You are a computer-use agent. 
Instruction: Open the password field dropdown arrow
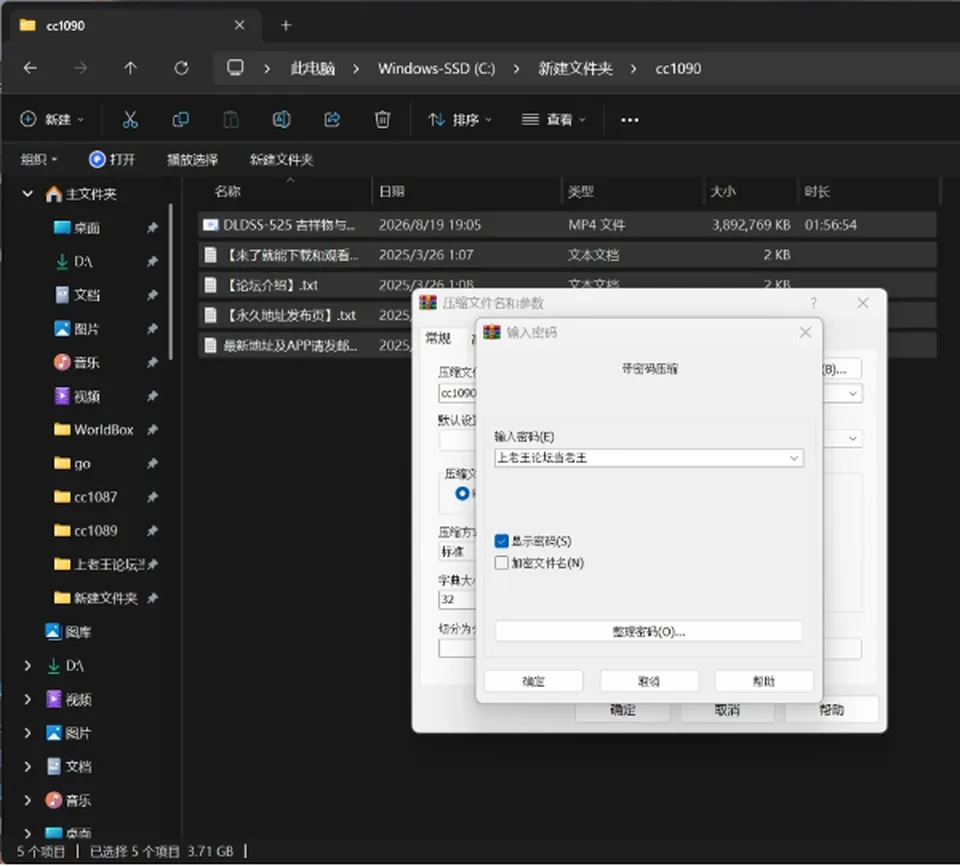pyautogui.click(x=793, y=458)
